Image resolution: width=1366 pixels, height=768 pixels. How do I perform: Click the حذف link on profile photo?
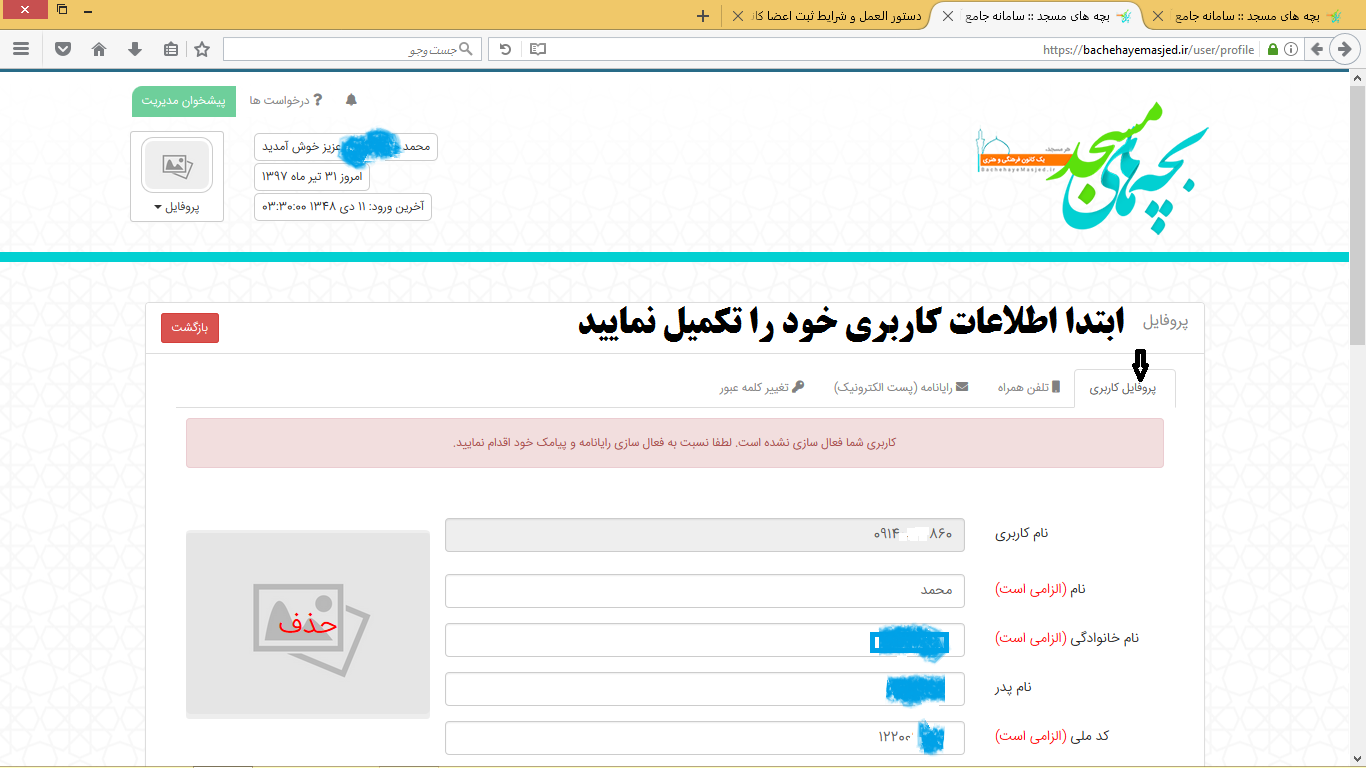pos(308,624)
